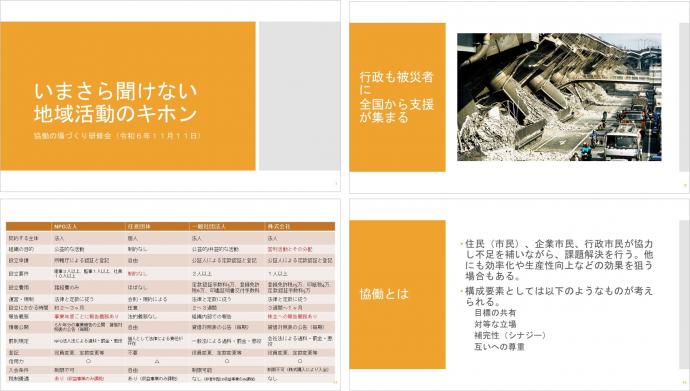
Task: Open the slide with the organization comparison table
Action: pyautogui.click(x=170, y=294)
